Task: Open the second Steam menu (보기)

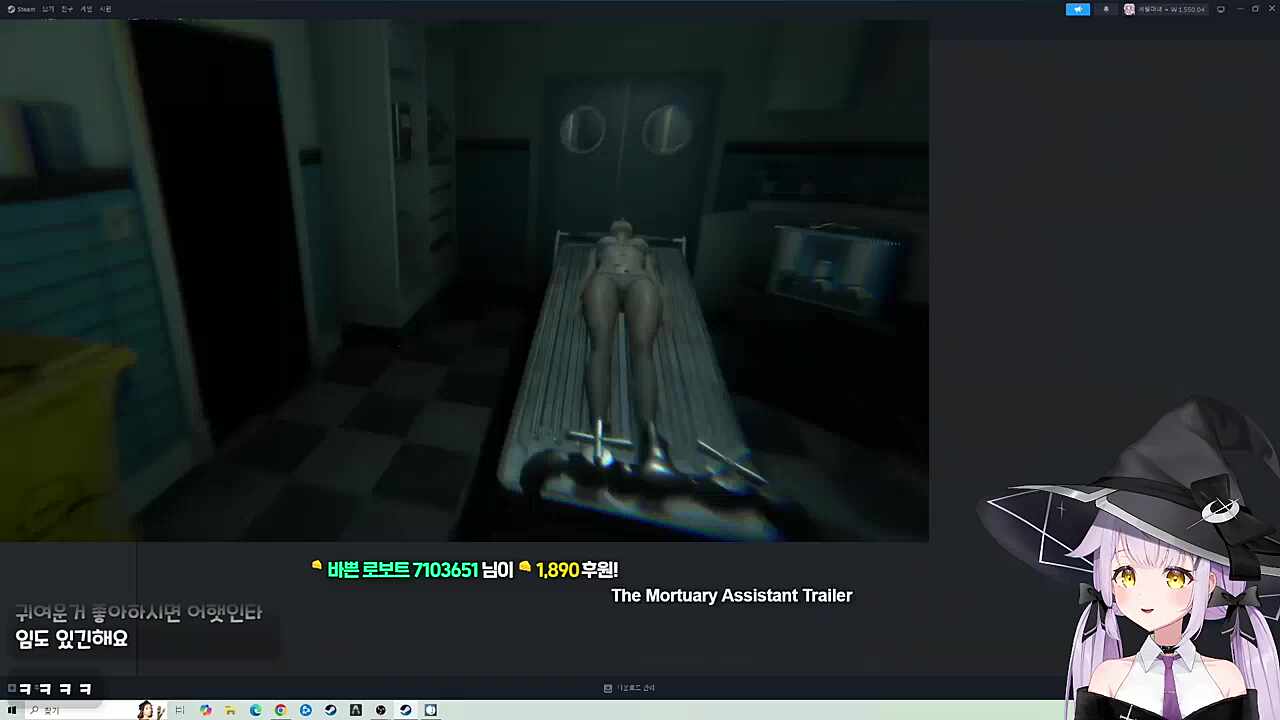Action: coord(48,9)
